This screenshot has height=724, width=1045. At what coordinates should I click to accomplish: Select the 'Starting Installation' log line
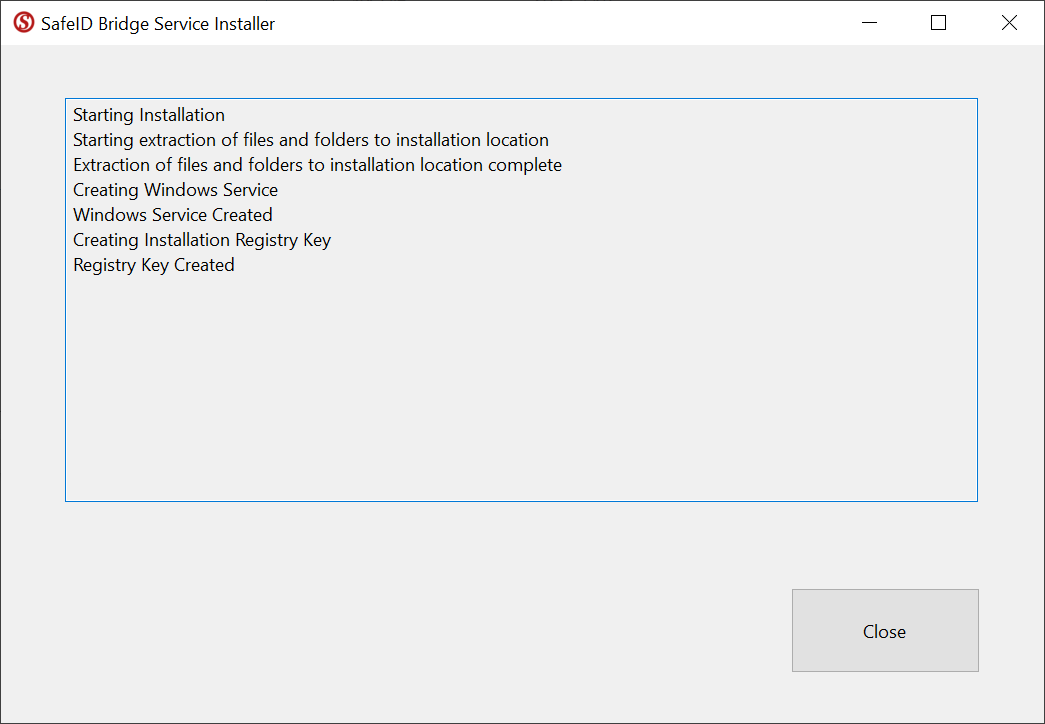149,115
